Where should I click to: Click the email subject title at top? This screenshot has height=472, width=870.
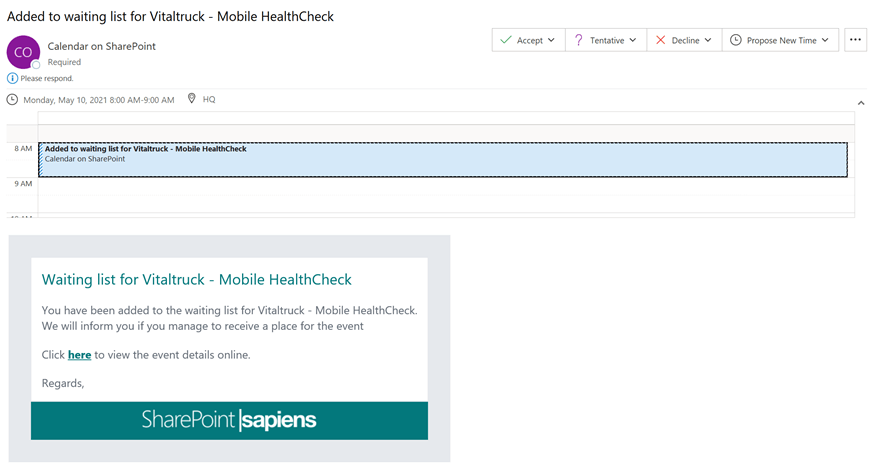click(x=170, y=17)
